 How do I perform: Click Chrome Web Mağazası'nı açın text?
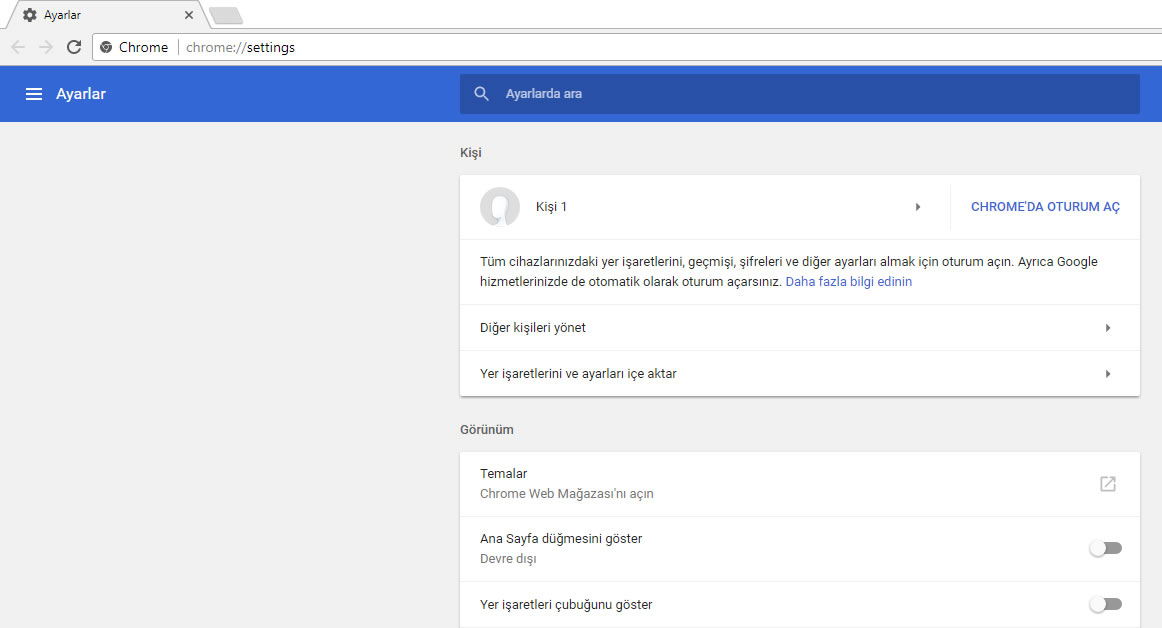click(x=566, y=494)
